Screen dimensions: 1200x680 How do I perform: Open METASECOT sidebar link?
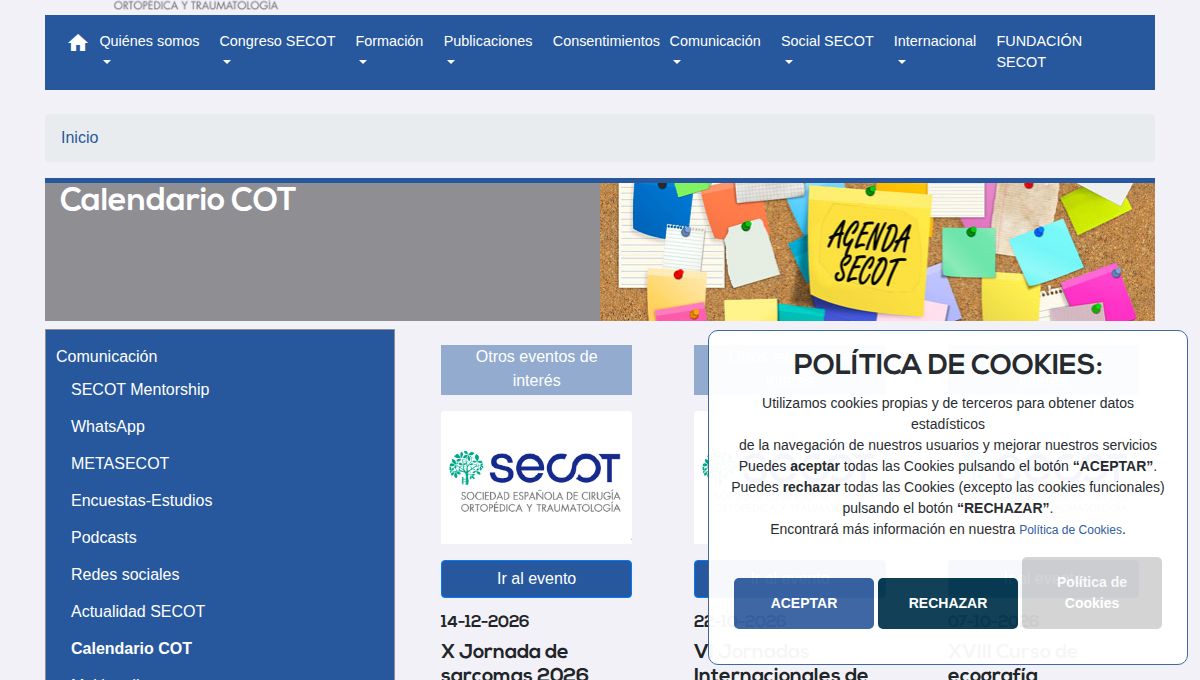(x=120, y=463)
